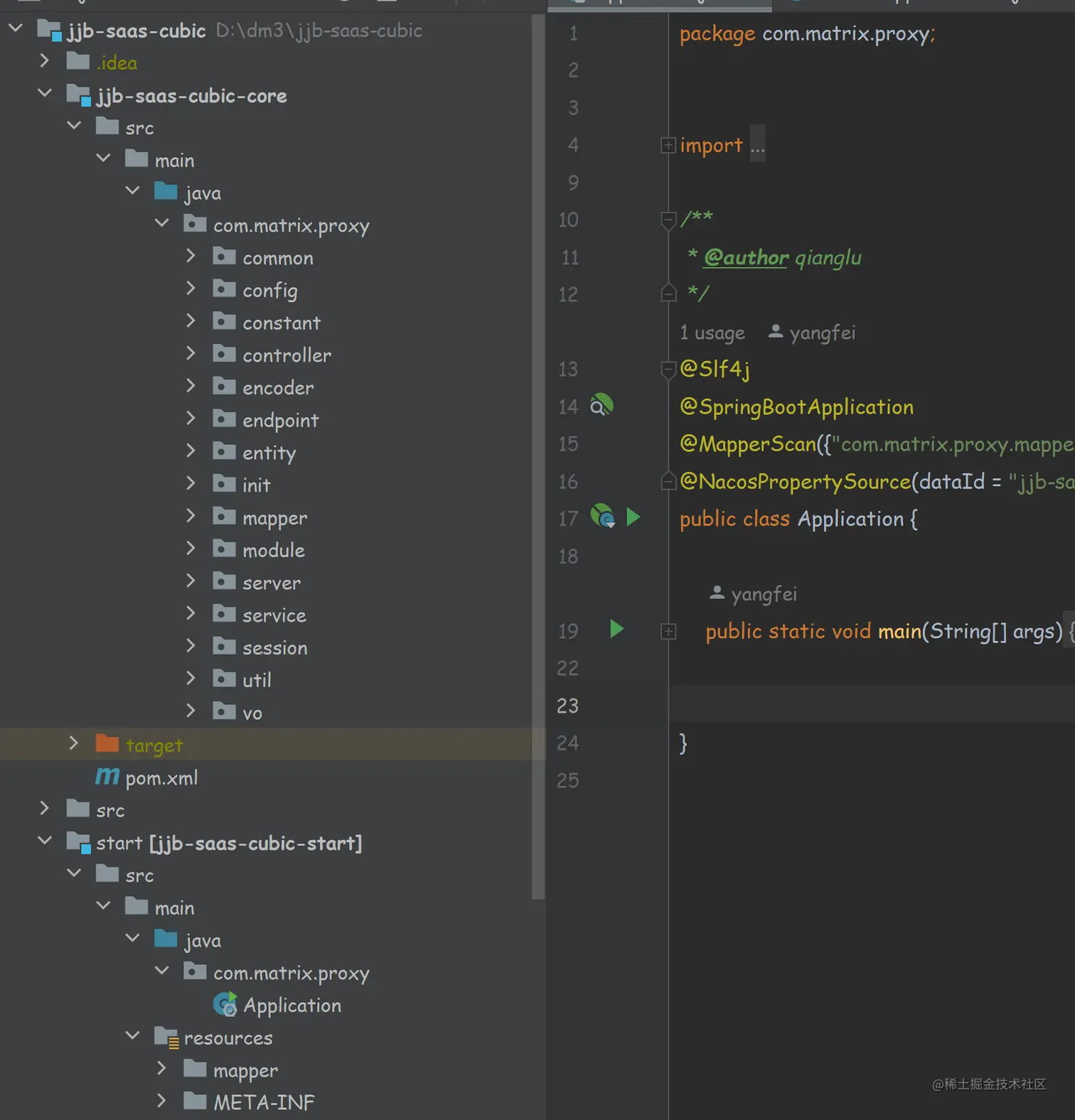Open the Maven pom.xml file
The image size is (1075, 1120).
[161, 778]
